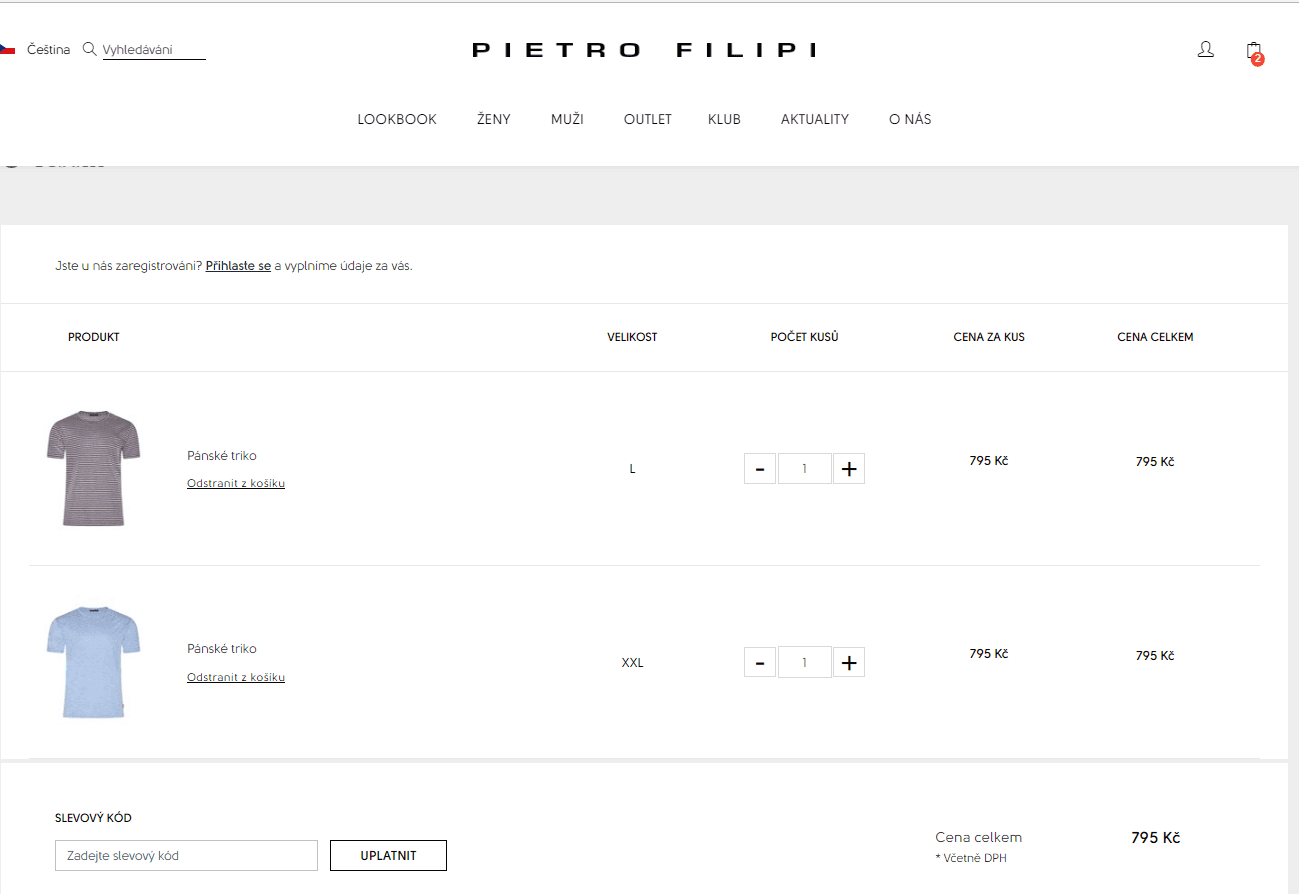The width and height of the screenshot is (1299, 894).
Task: Open the ŽENY menu
Action: pos(494,119)
